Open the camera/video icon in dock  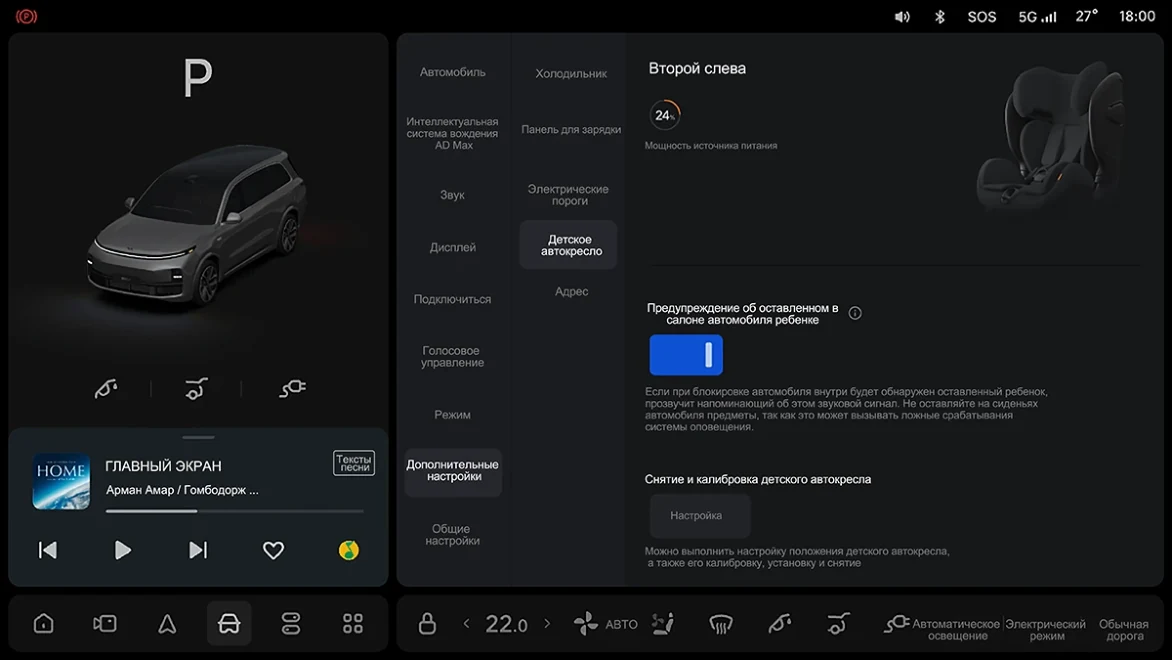tap(105, 623)
